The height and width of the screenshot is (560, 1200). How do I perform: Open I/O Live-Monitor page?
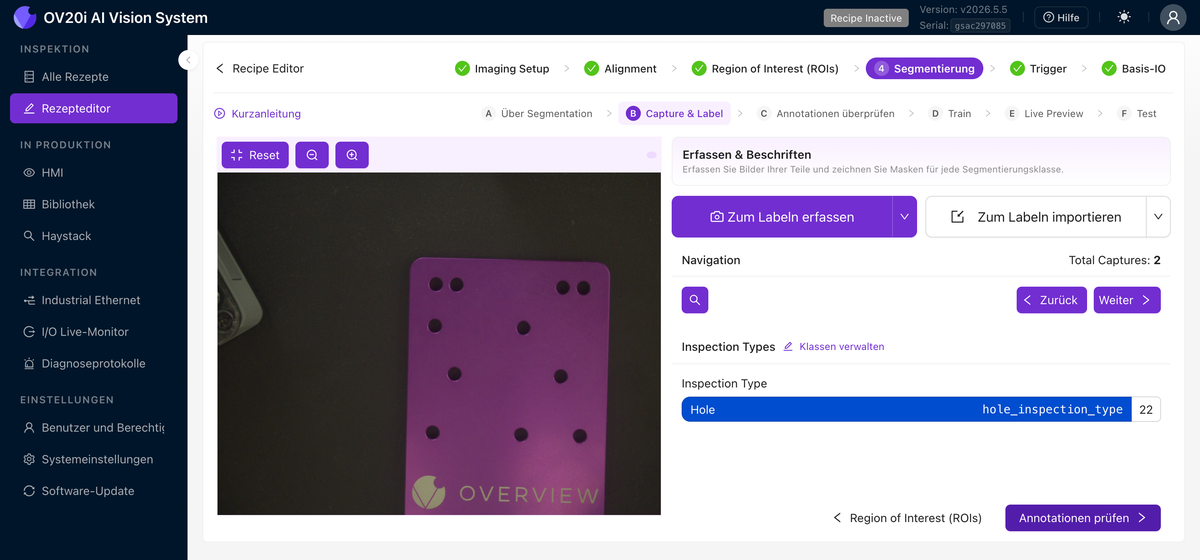[x=85, y=332]
